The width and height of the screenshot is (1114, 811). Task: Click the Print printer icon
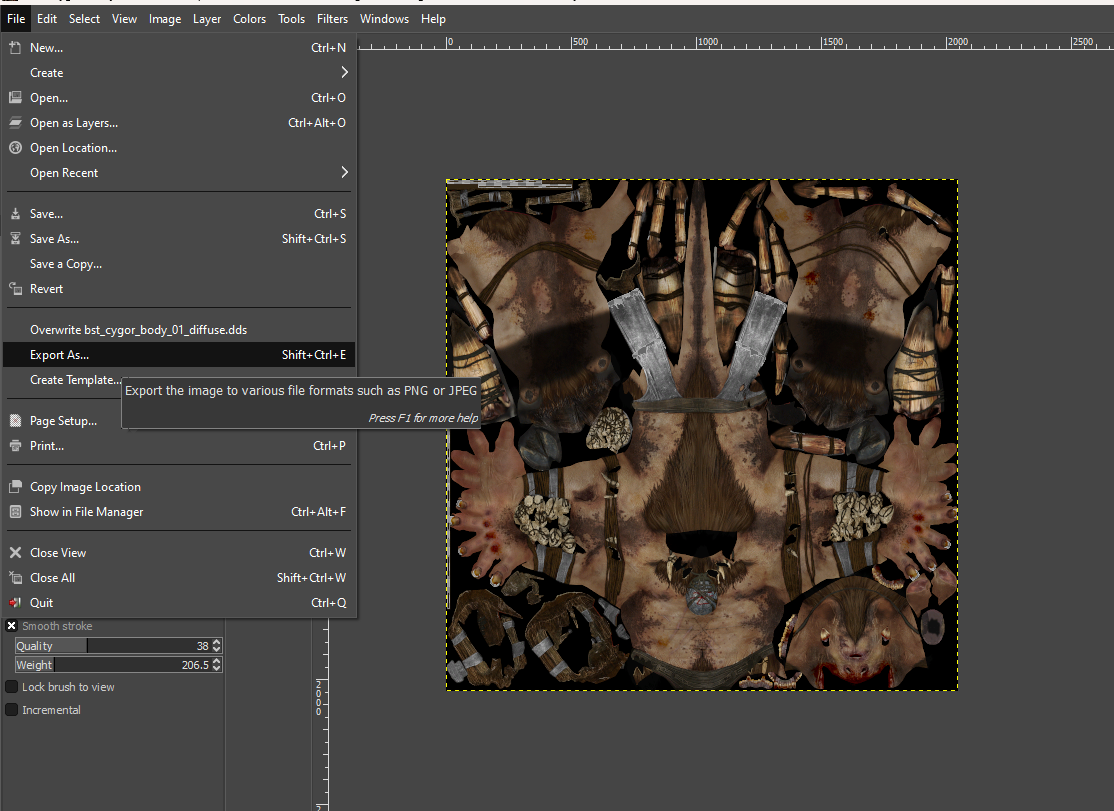click(x=15, y=445)
